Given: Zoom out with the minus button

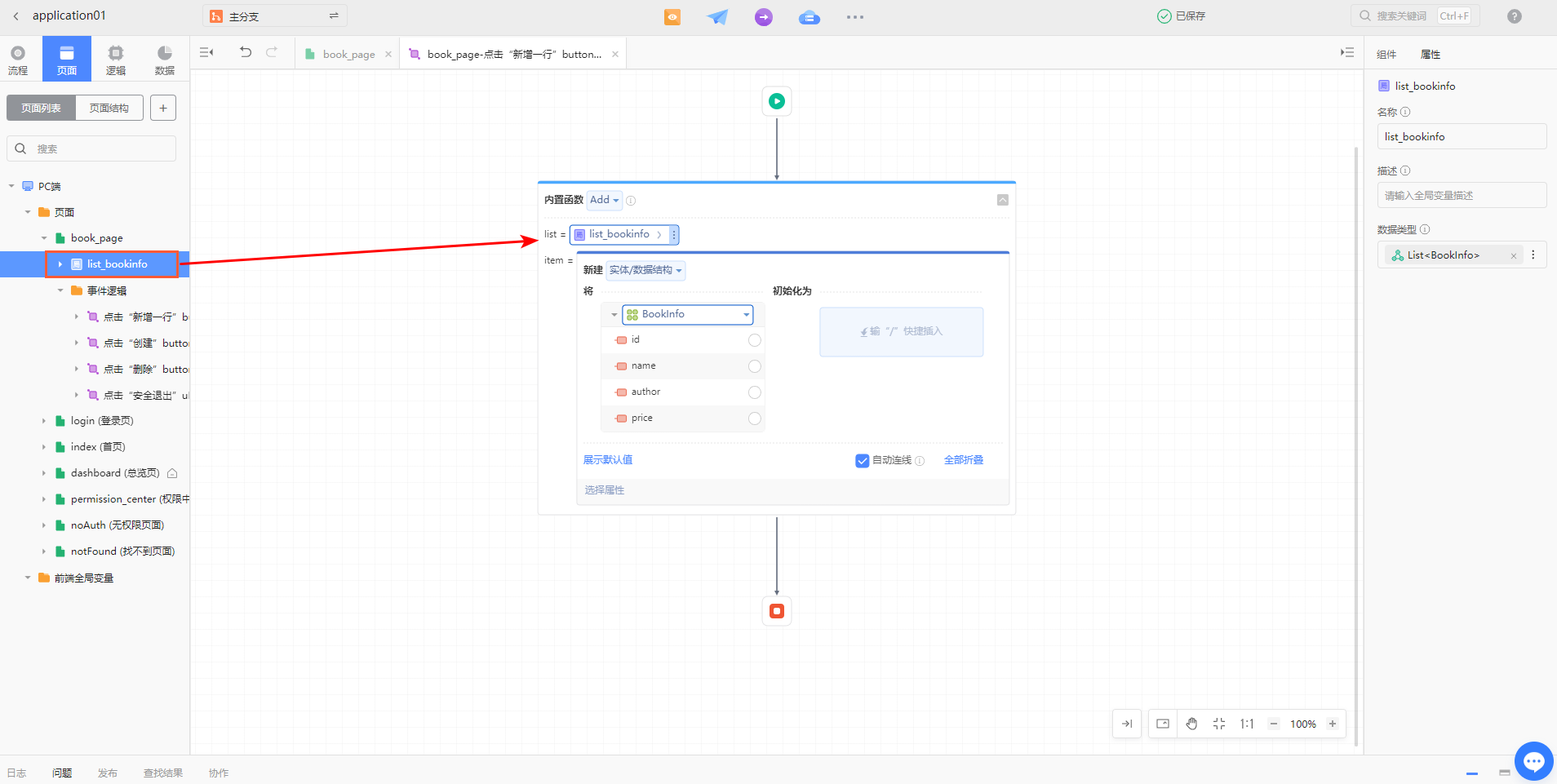Looking at the screenshot, I should click(1274, 724).
